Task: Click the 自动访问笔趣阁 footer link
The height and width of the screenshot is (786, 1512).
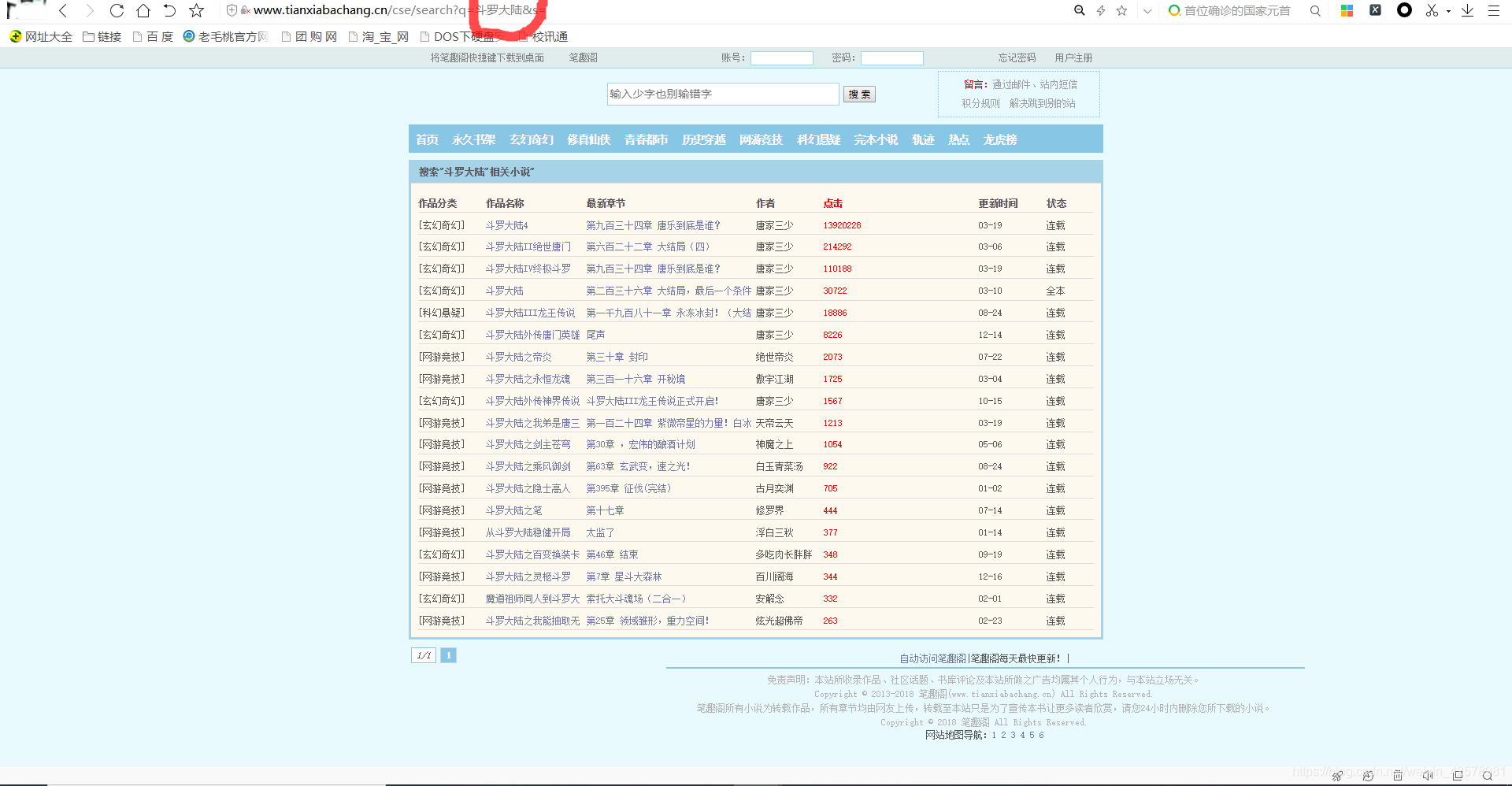Action: 932,658
